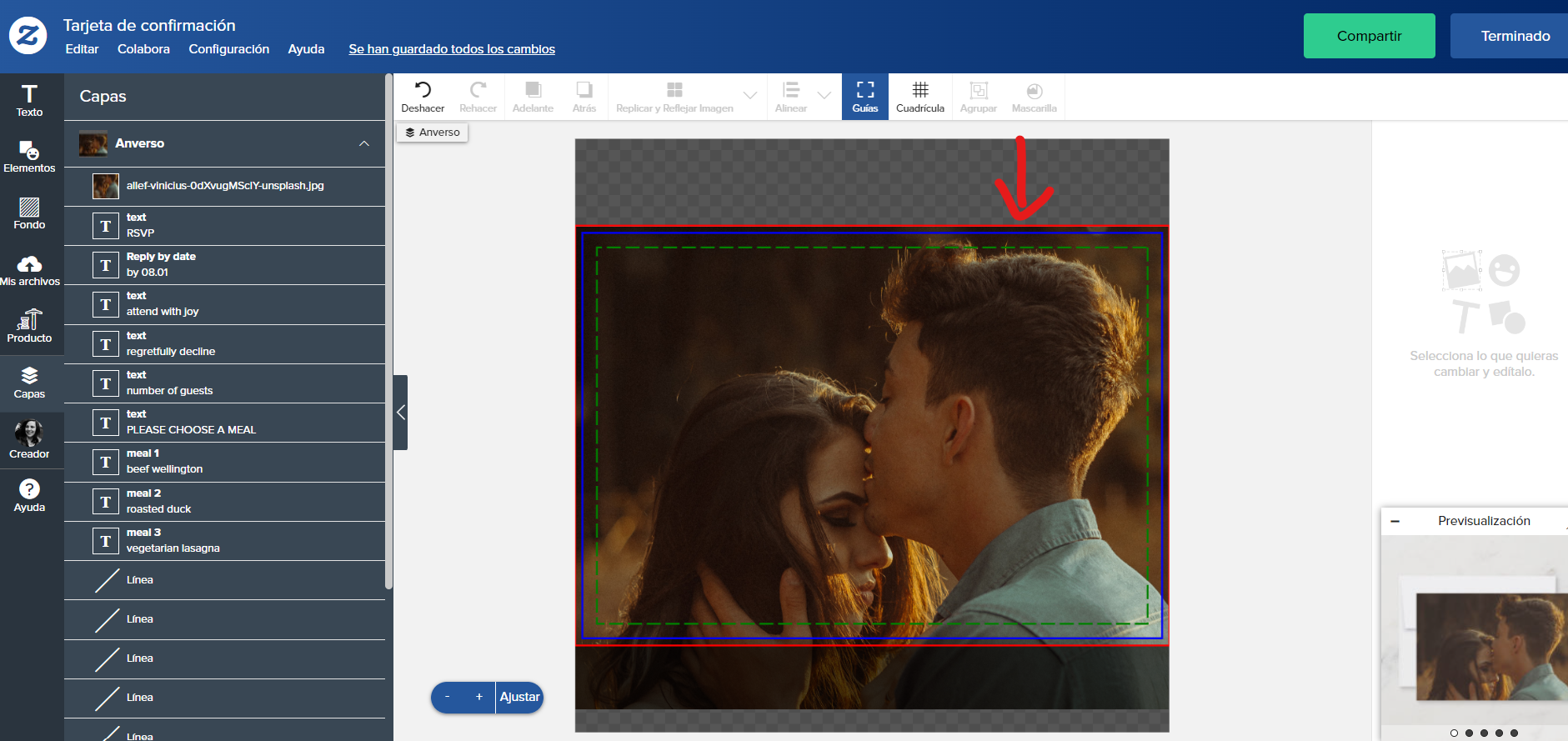
Task: Click the Anverso tag above the canvas
Action: [x=433, y=133]
